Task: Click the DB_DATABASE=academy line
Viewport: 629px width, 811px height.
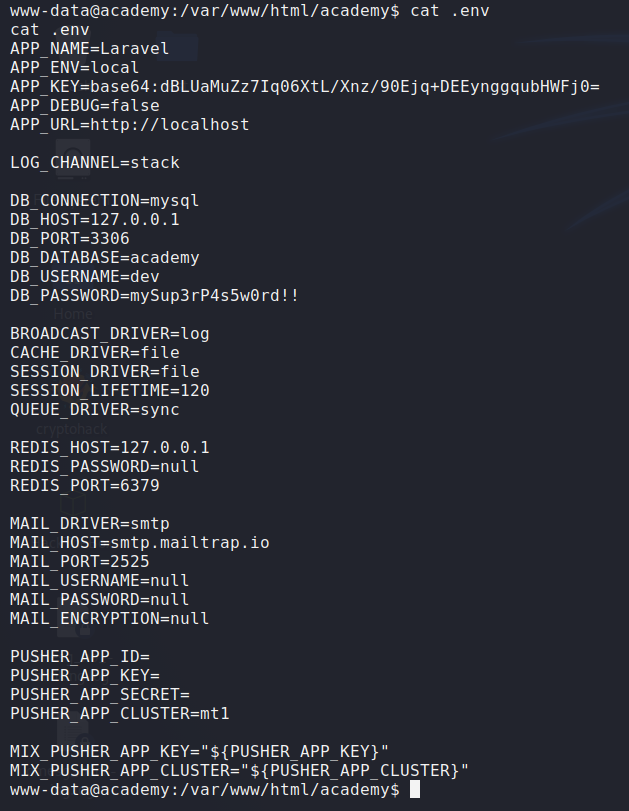Action: (x=104, y=257)
